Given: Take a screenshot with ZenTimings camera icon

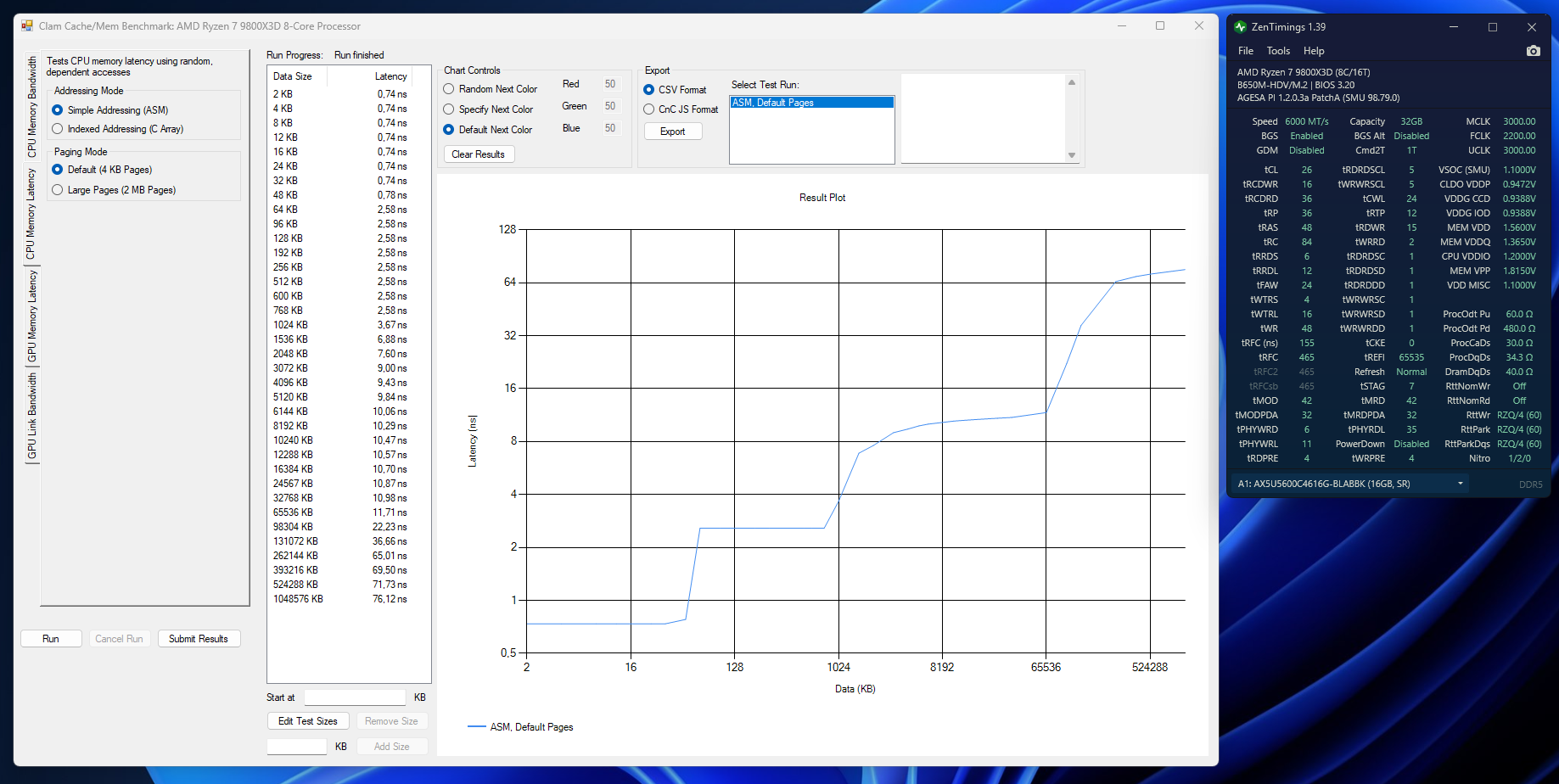Looking at the screenshot, I should [x=1533, y=51].
